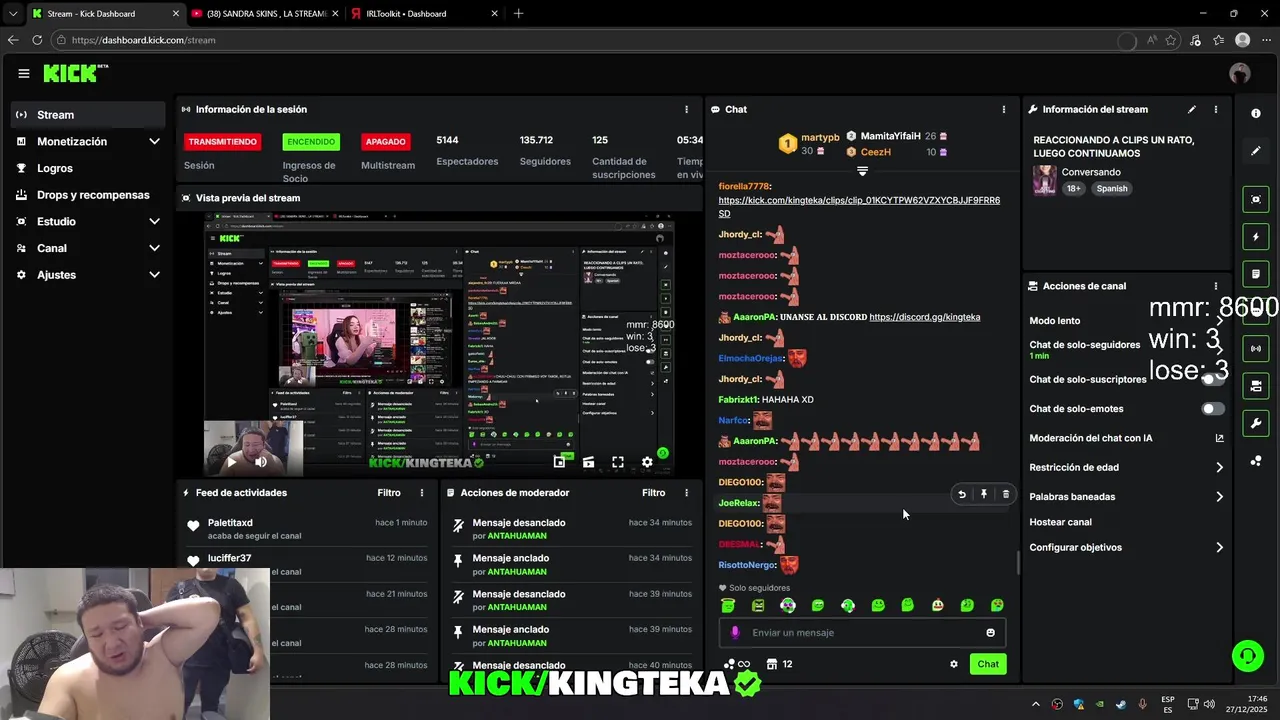Pin the hovered JoeRelax chat message
Screen dimensions: 1280x720
[x=984, y=494]
